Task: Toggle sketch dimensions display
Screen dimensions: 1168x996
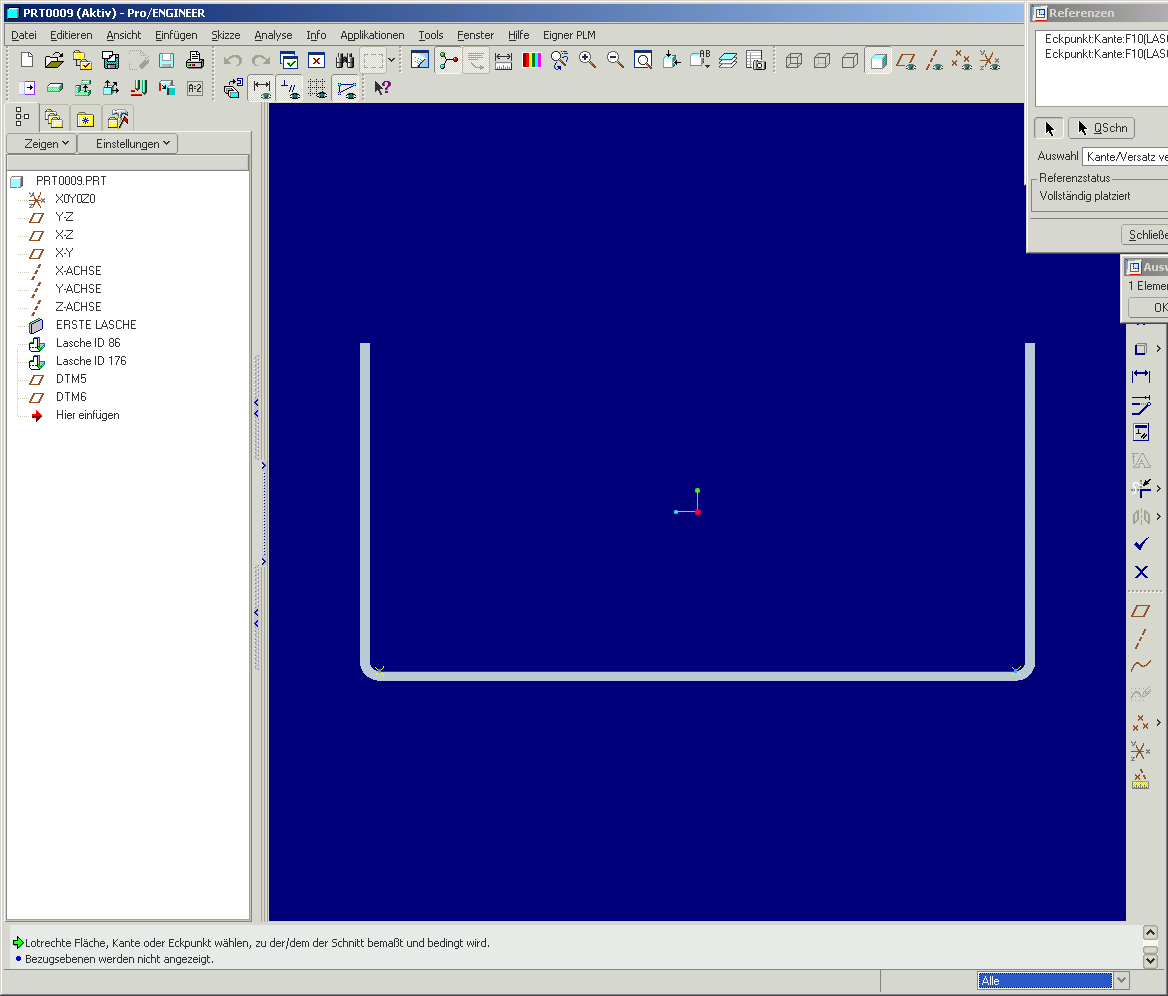Action: click(x=261, y=88)
